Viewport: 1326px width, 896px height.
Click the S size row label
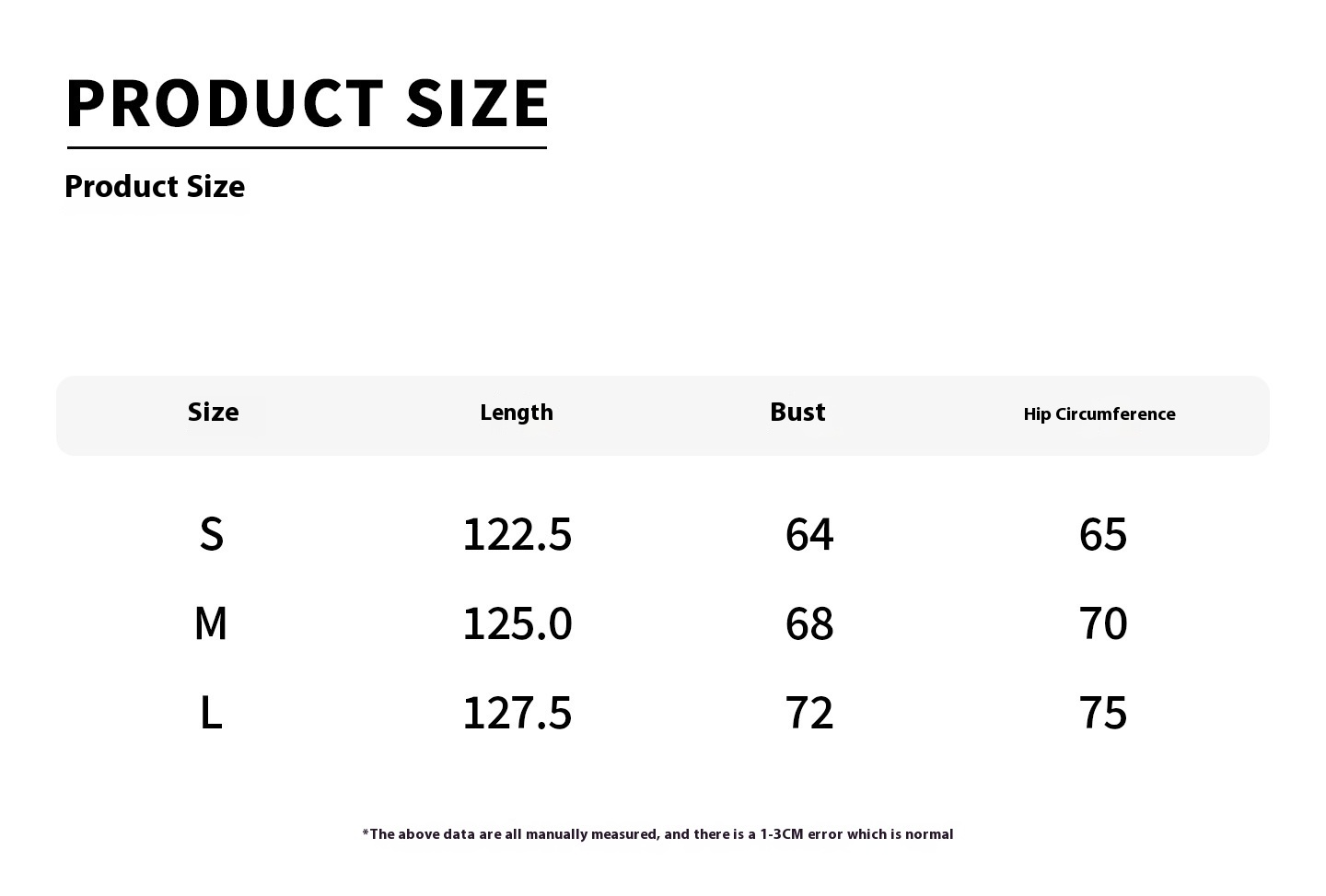(212, 534)
